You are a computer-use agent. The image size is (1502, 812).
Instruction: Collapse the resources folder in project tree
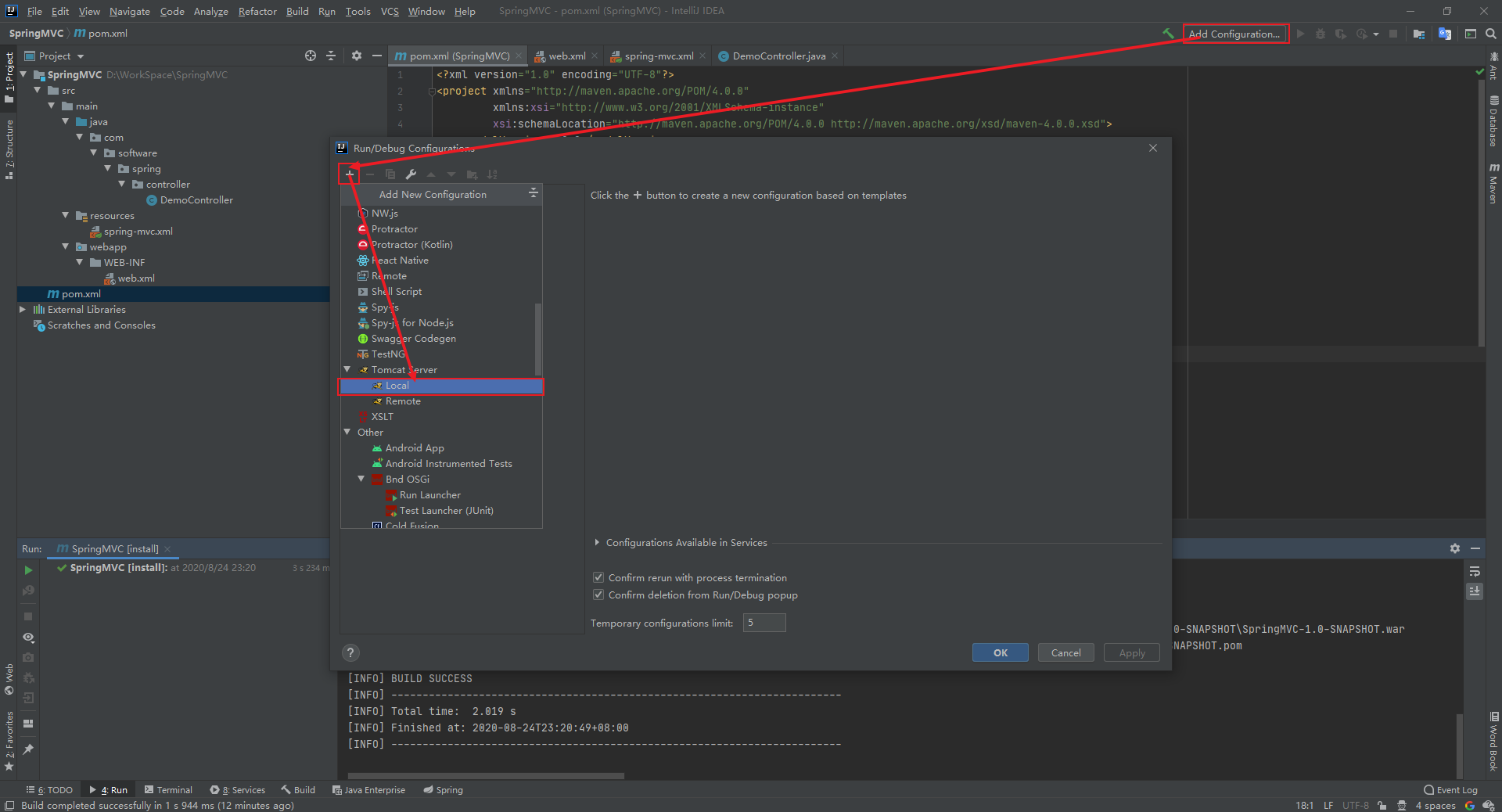(x=66, y=215)
